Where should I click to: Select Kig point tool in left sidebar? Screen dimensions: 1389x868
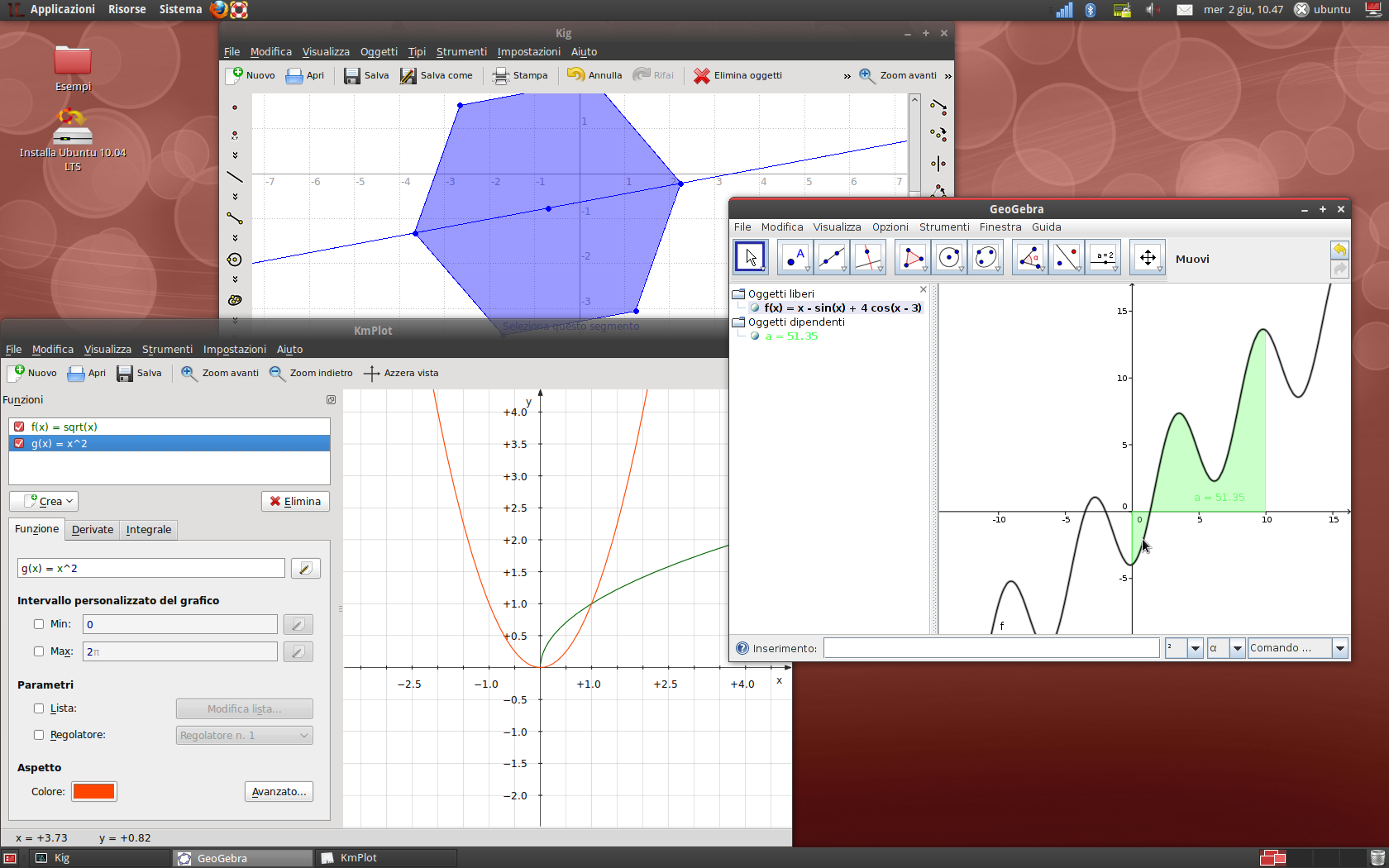click(x=235, y=107)
